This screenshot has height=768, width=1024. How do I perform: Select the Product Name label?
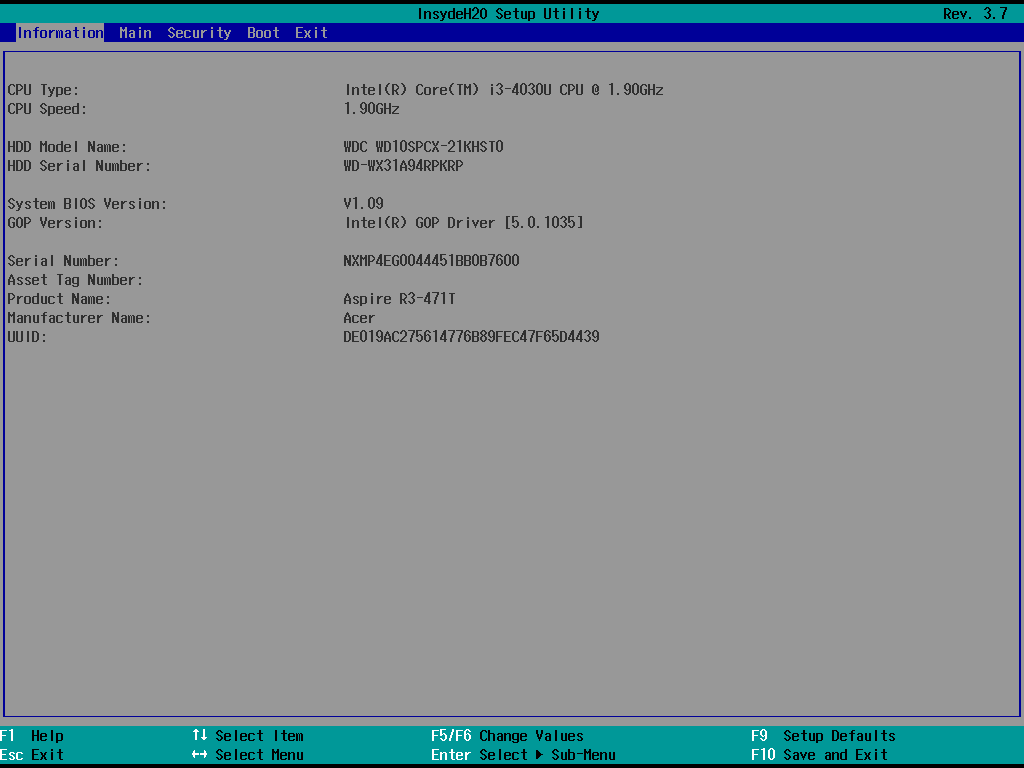[59, 299]
